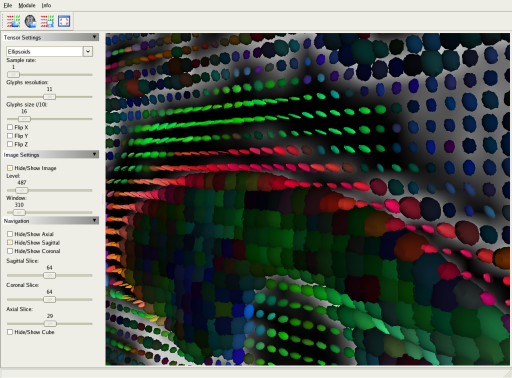The image size is (512, 378).
Task: Click the Glyphs resolution slider handle
Action: tap(50, 97)
